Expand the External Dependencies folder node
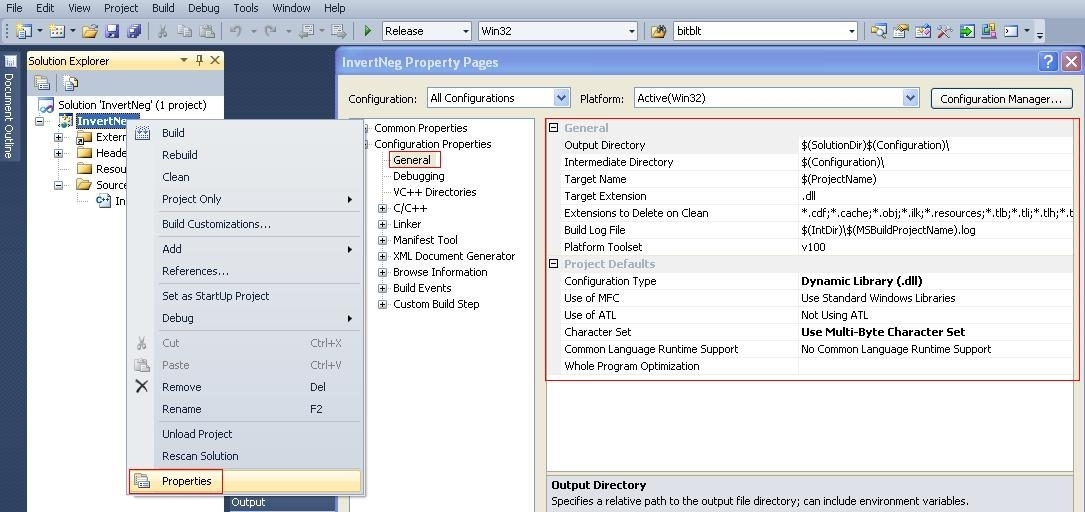Screen dimensions: 1085x512 click(x=59, y=137)
